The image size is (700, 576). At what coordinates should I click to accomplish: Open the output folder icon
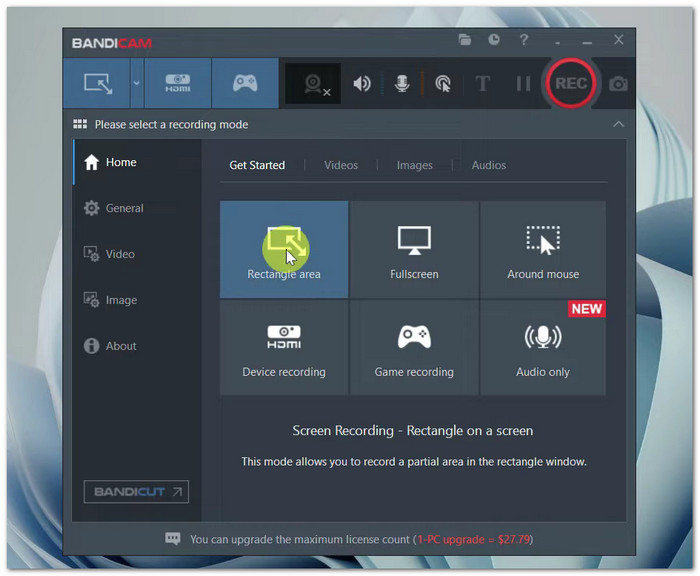click(465, 40)
